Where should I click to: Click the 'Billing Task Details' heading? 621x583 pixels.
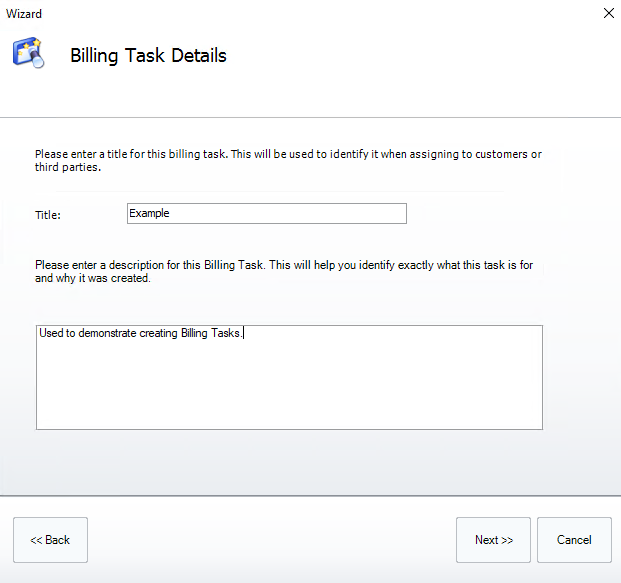pos(148,55)
